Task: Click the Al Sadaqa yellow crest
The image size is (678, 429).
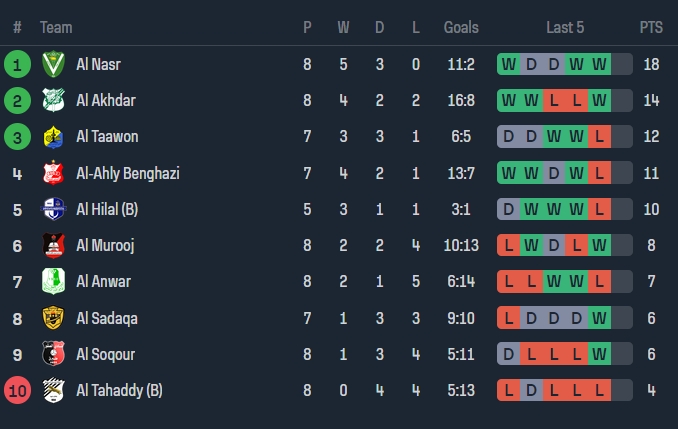Action: (53, 317)
